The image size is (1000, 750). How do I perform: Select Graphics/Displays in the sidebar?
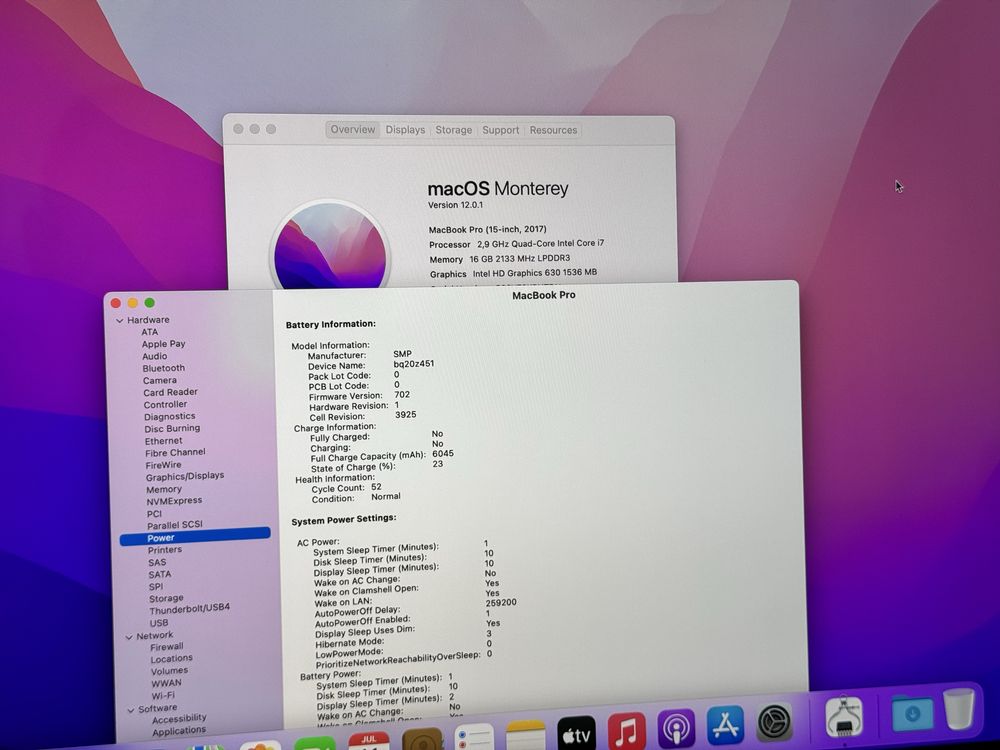pyautogui.click(x=184, y=476)
